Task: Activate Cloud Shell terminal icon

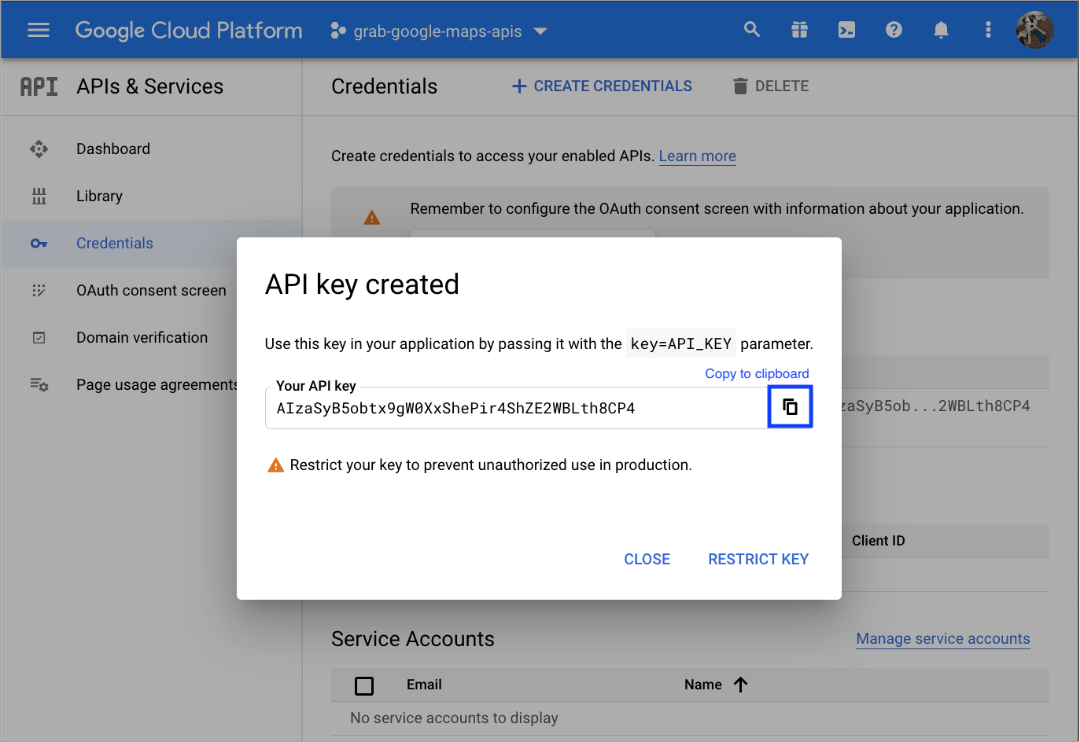Action: pyautogui.click(x=847, y=30)
